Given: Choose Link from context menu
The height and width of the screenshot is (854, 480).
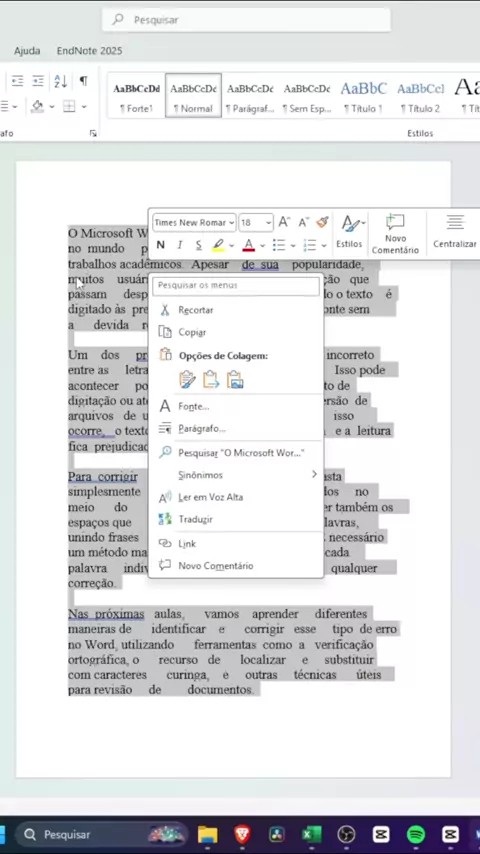Looking at the screenshot, I should [236, 544].
